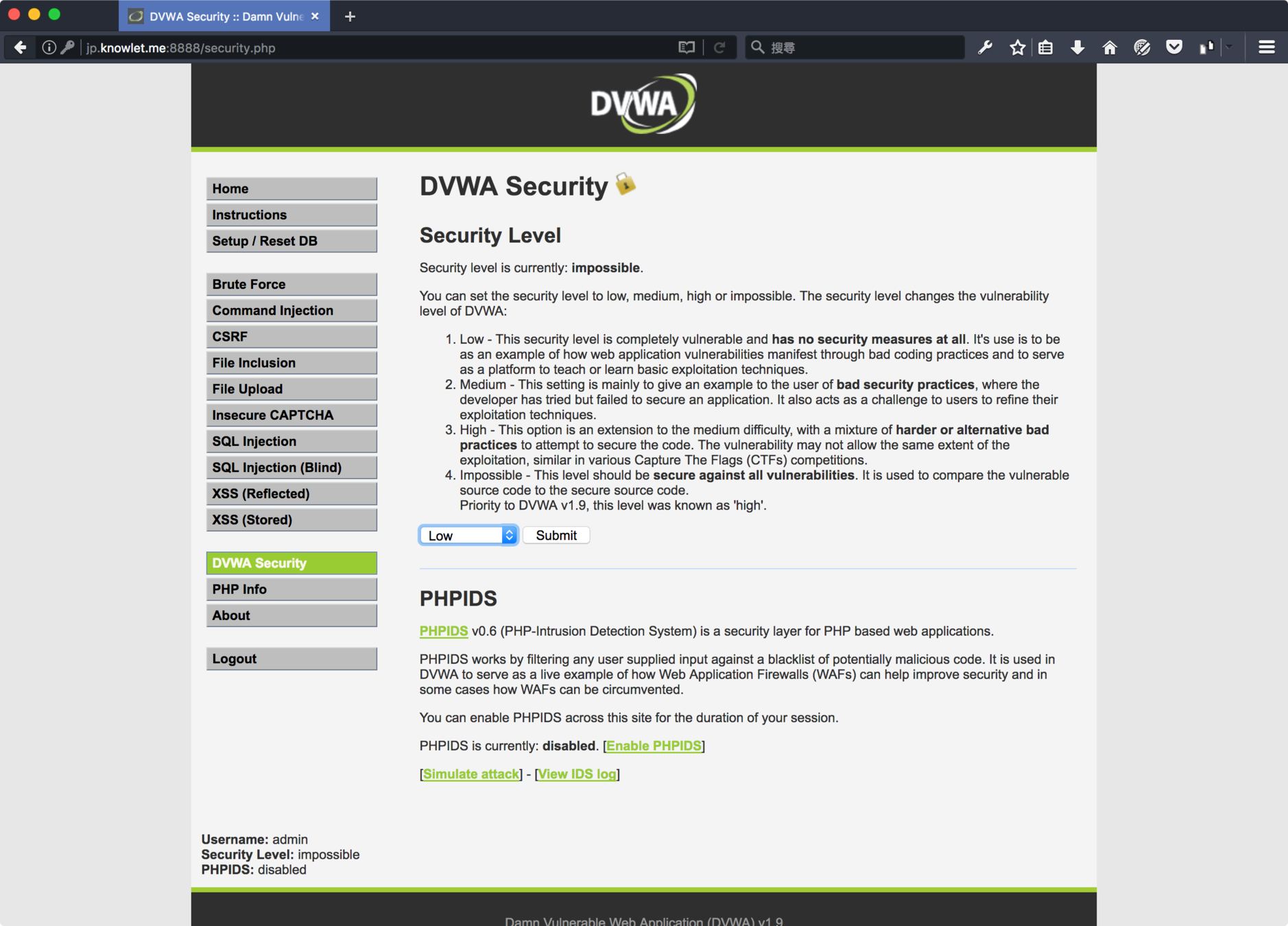Open downloads arrow icon

(x=1077, y=47)
